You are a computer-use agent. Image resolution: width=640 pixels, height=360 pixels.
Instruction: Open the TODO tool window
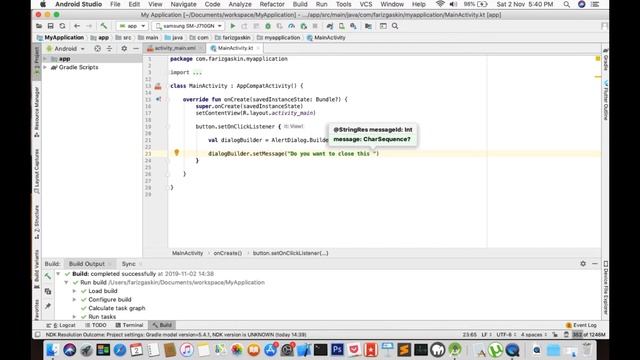pos(96,325)
